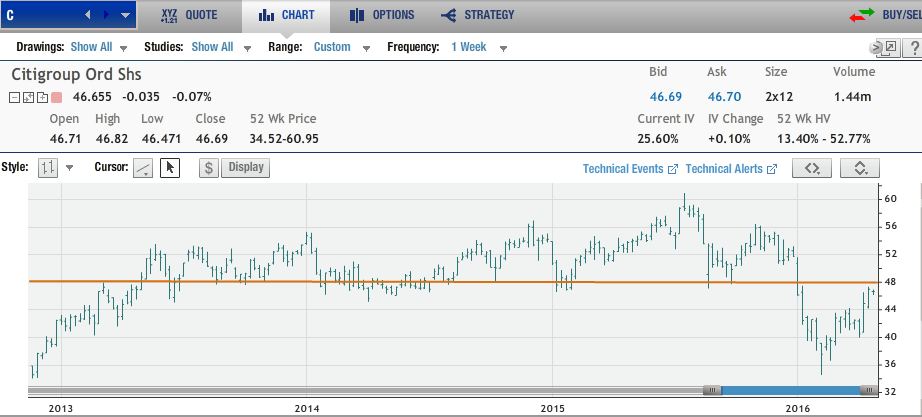This screenshot has height=417, width=922.
Task: Click the Display button
Action: pos(246,168)
